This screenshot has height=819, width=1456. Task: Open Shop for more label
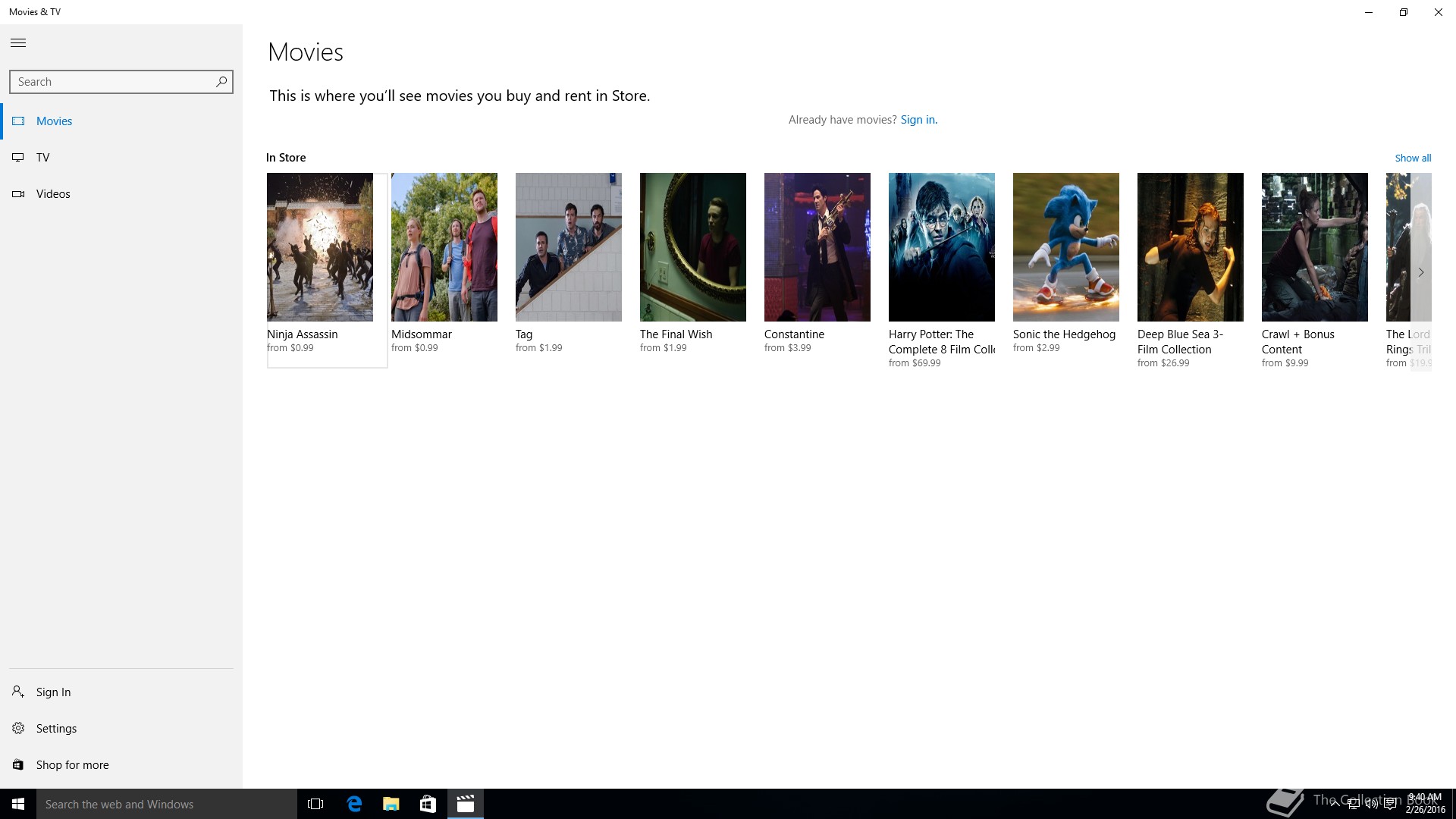(x=73, y=765)
